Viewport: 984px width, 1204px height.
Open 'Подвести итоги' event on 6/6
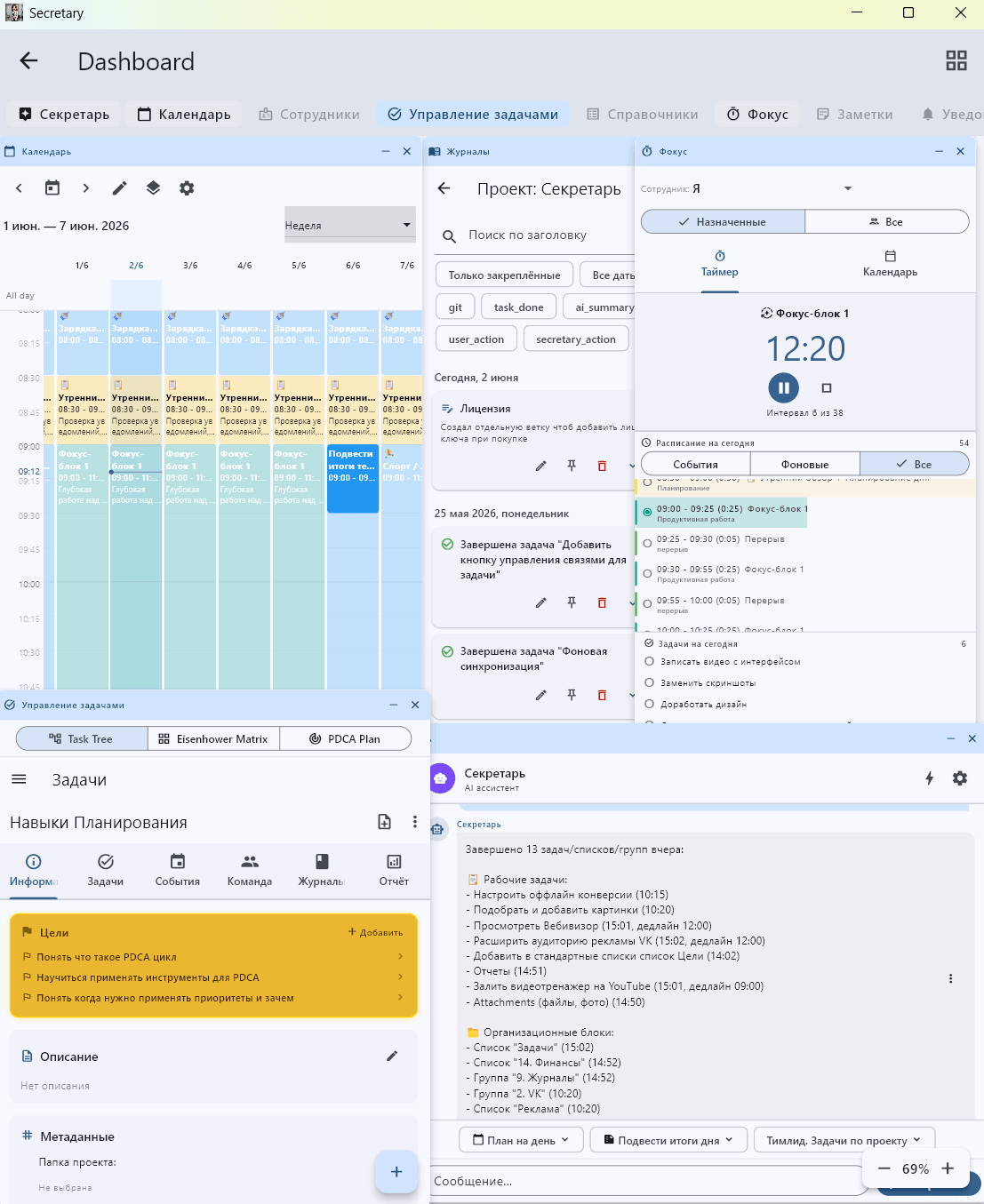(x=353, y=478)
